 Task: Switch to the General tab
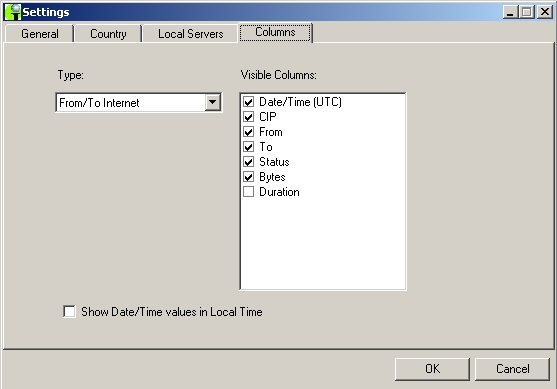pyautogui.click(x=40, y=34)
